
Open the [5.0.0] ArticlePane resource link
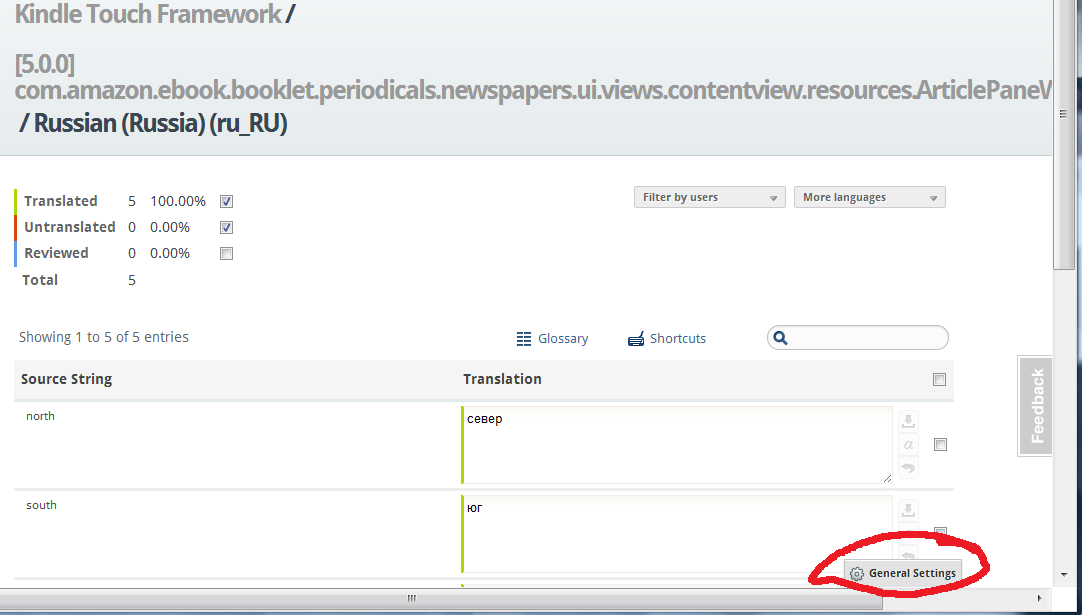(x=533, y=77)
